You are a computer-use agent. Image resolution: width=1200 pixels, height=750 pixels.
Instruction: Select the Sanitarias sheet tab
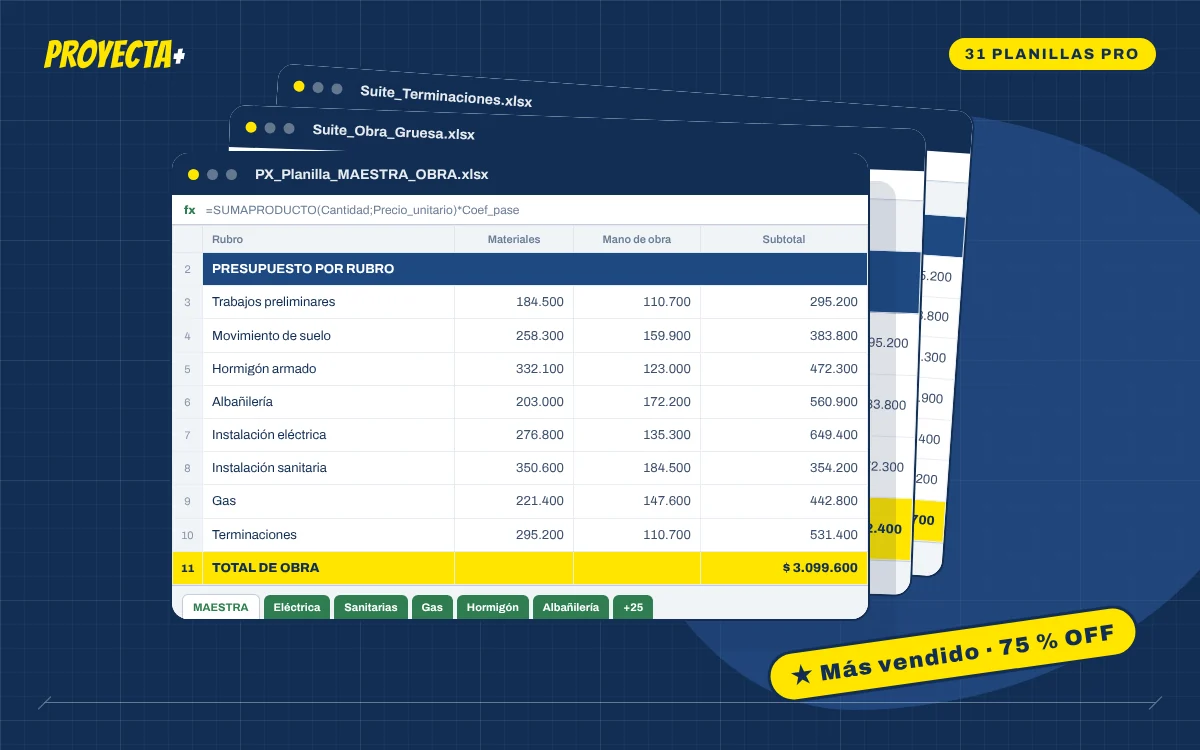[371, 607]
